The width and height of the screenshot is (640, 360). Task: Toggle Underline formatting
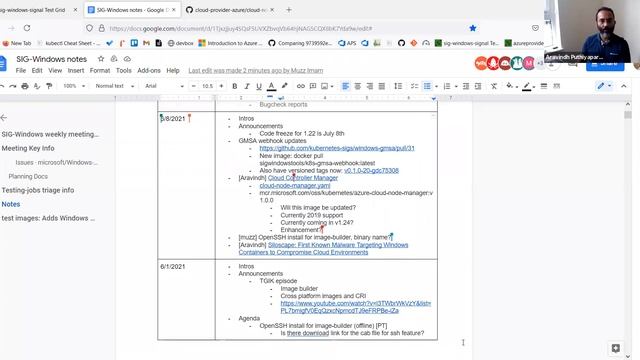(x=259, y=86)
